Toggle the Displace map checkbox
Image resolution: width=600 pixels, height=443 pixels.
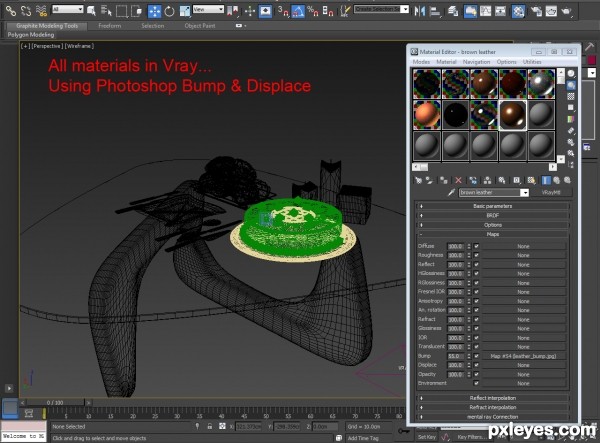(x=476, y=365)
